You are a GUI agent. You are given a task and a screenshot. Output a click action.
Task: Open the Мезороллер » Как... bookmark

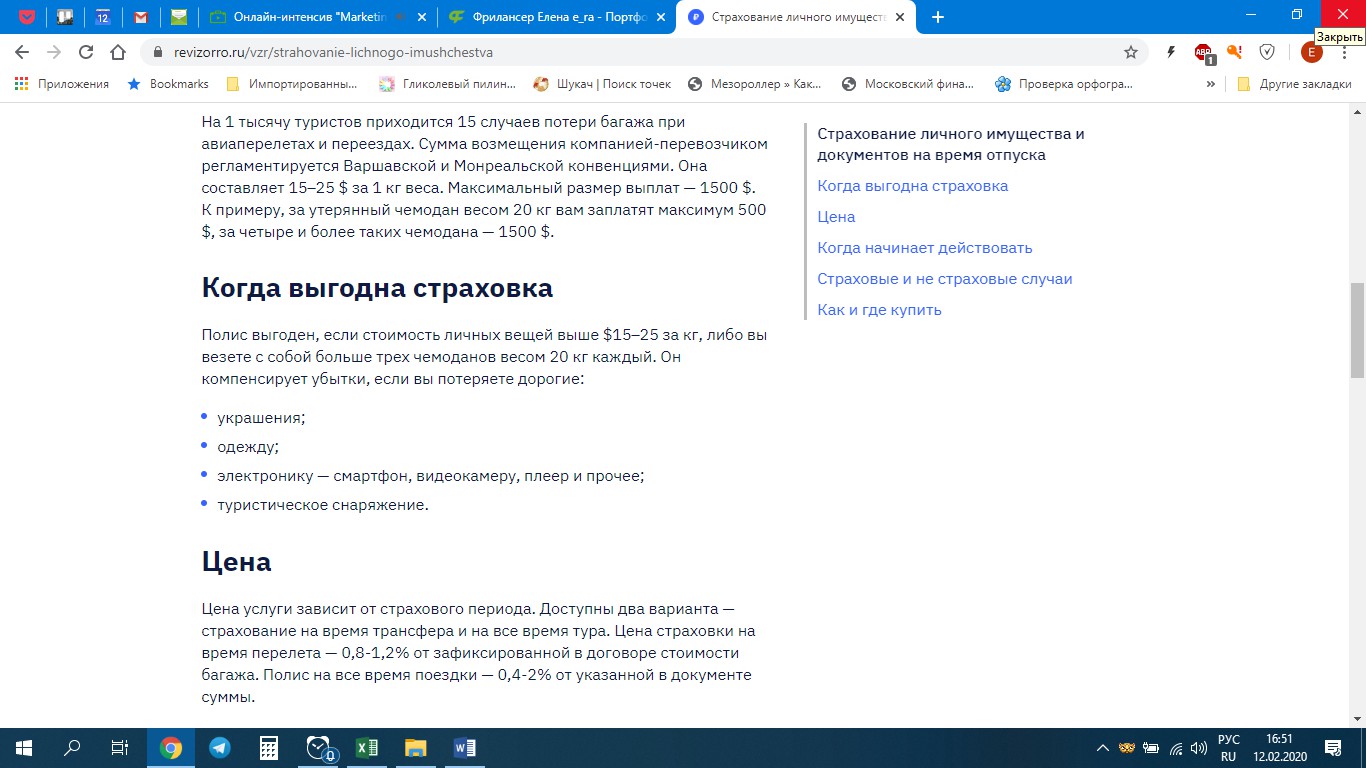click(755, 84)
